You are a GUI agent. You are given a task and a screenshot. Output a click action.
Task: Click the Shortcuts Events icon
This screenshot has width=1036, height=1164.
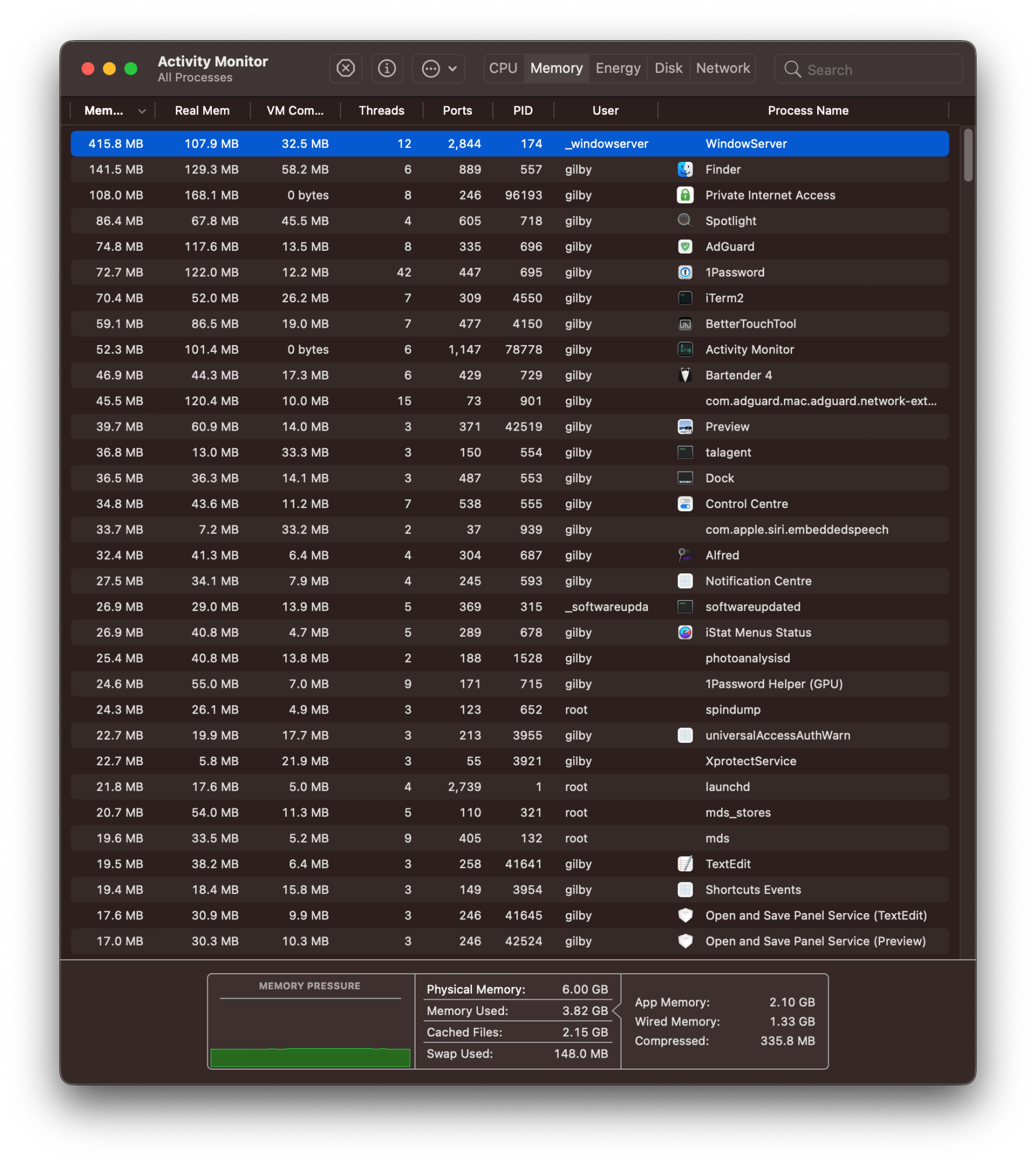coord(685,889)
